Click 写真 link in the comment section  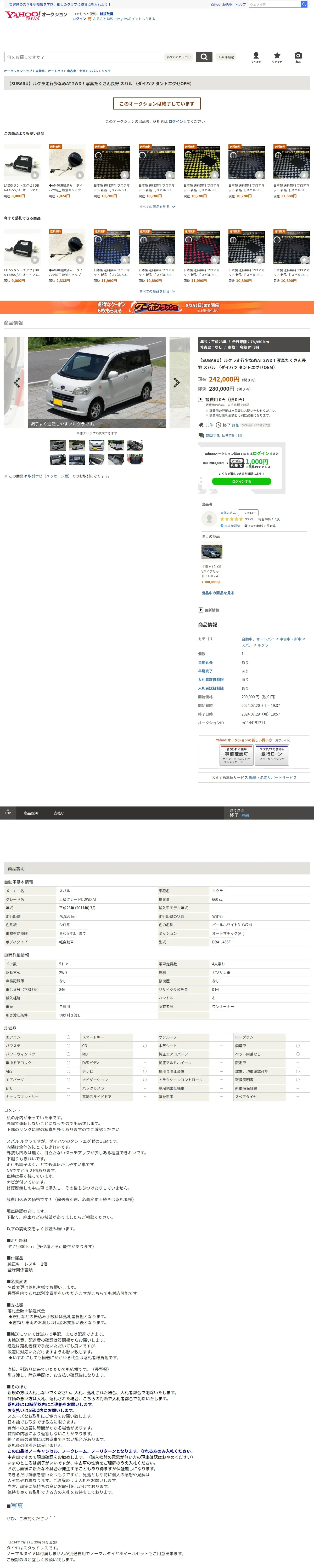pos(16,1505)
